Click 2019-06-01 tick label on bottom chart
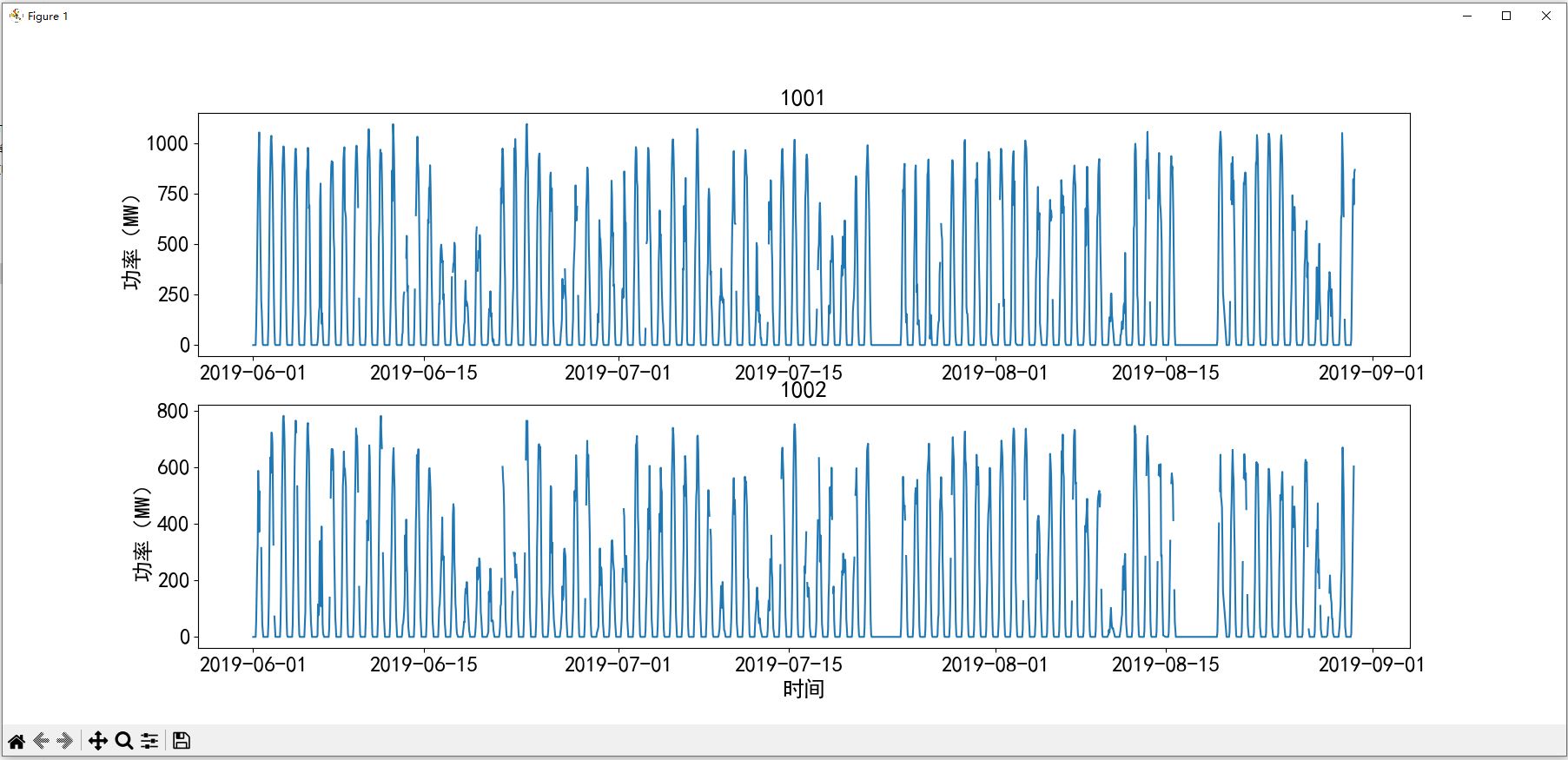Screen dimensions: 1568x760 (x=253, y=664)
